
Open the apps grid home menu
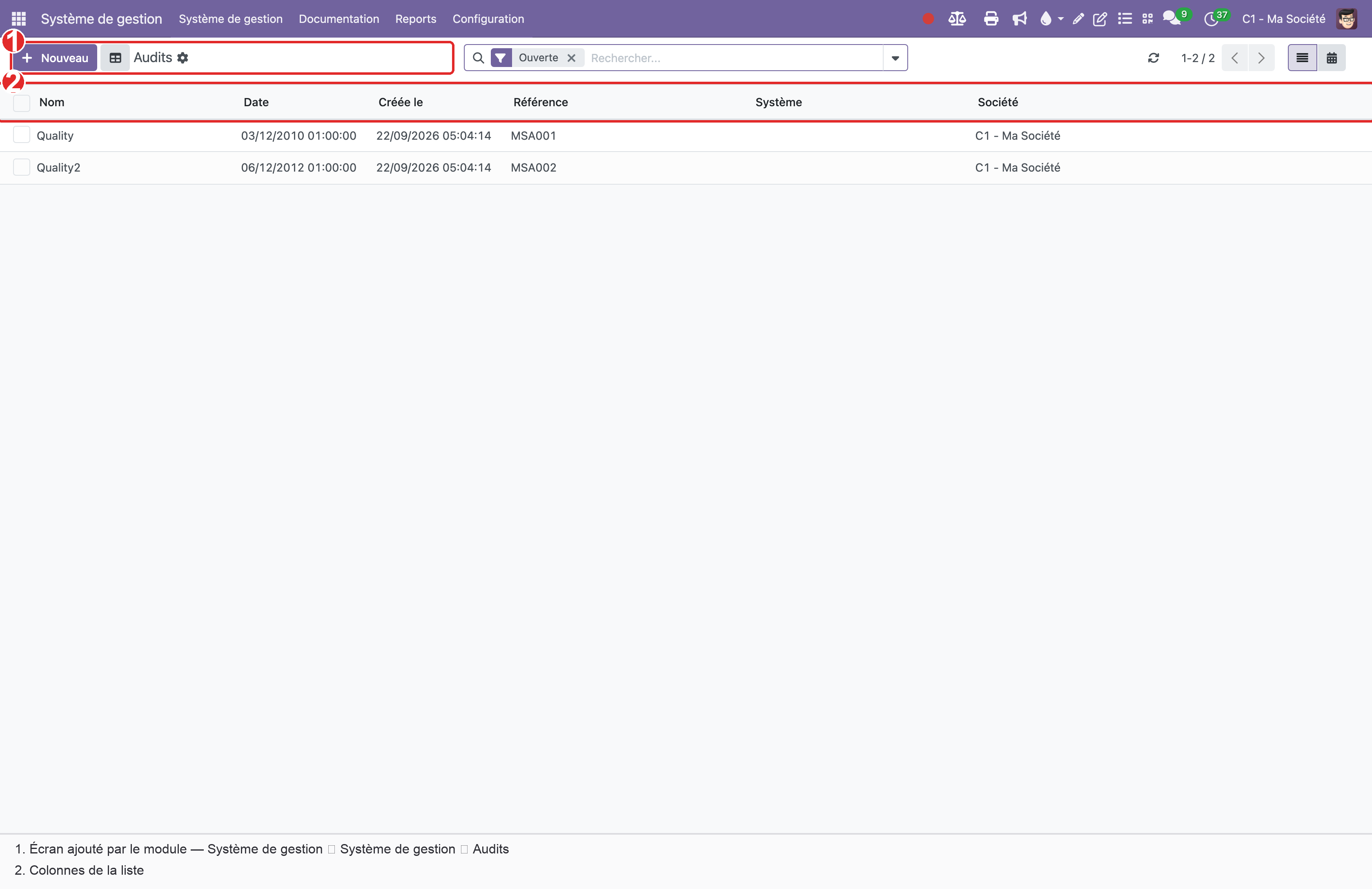[18, 18]
